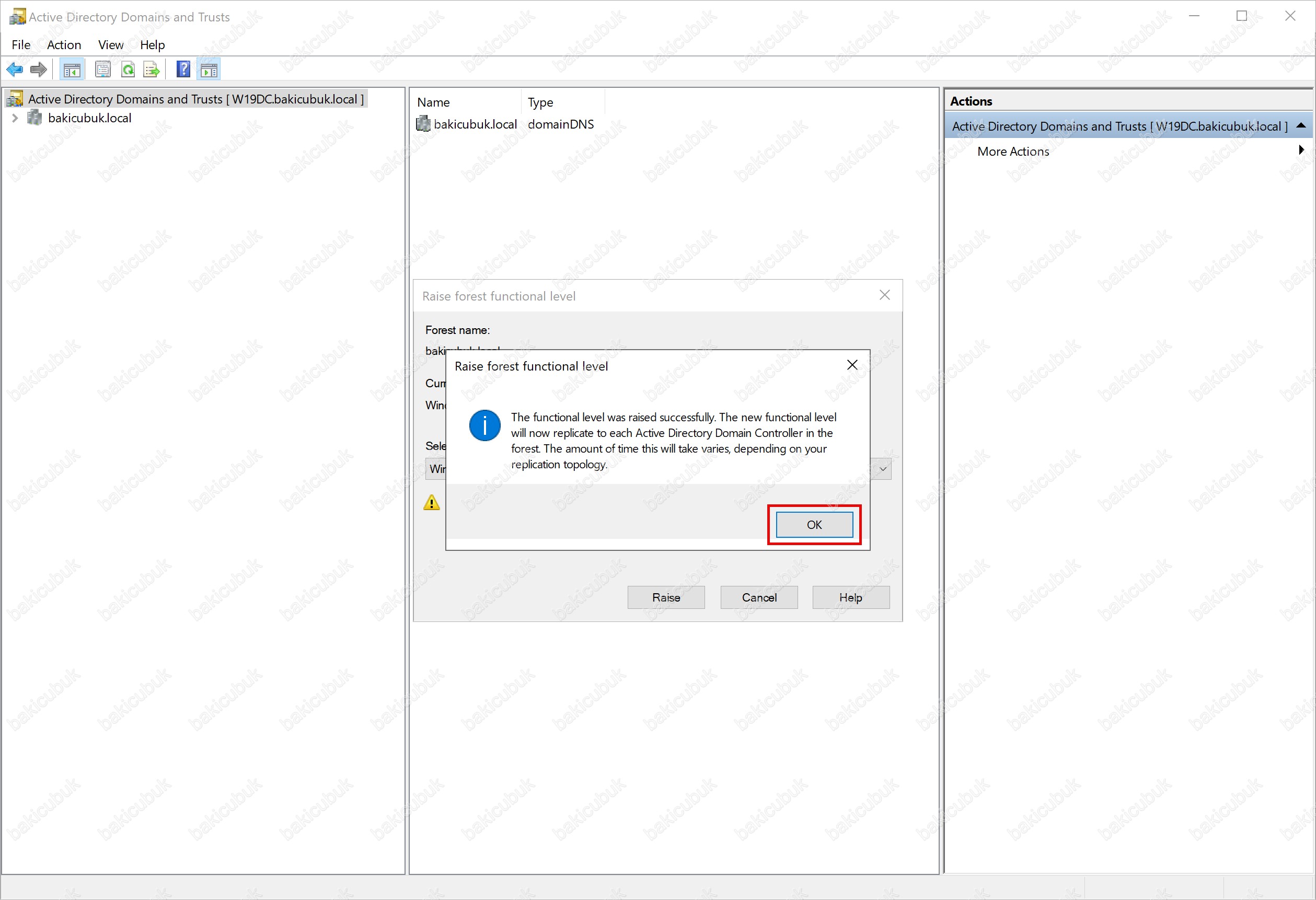Image resolution: width=1316 pixels, height=900 pixels.
Task: Minimize the Active Directory Domains and Trusts window
Action: click(x=1194, y=16)
